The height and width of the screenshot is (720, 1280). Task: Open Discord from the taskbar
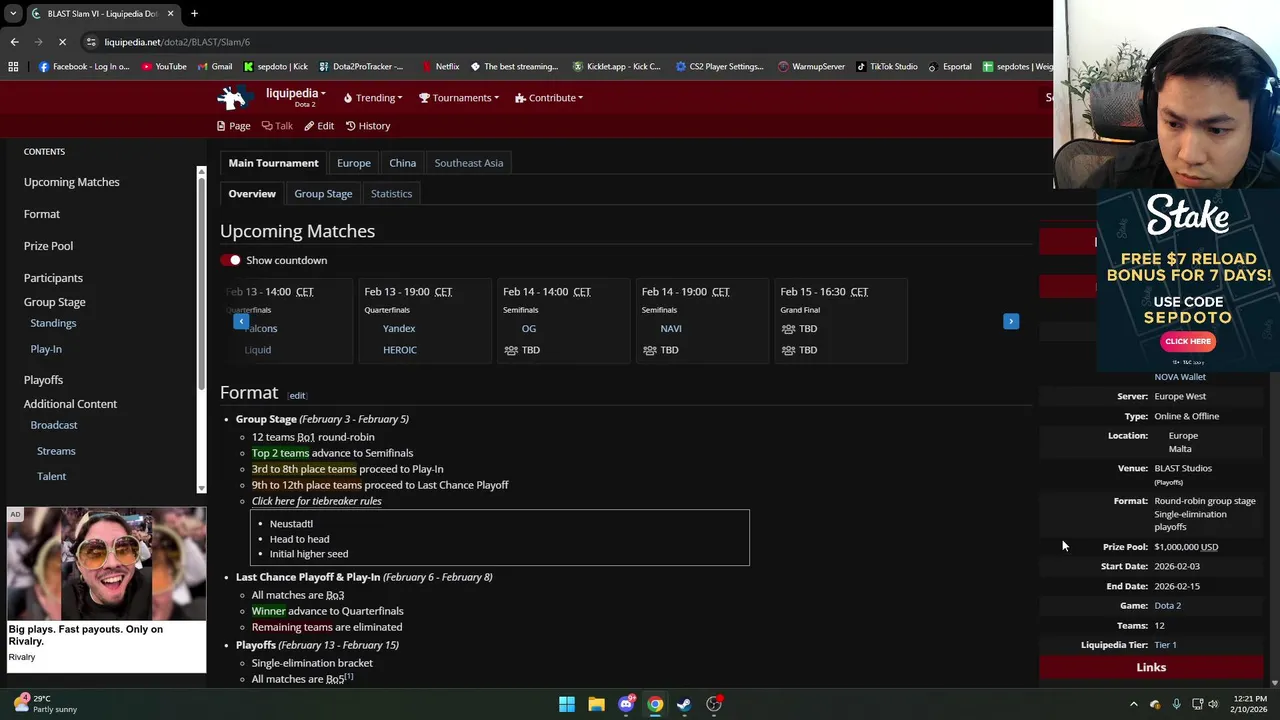[x=626, y=704]
